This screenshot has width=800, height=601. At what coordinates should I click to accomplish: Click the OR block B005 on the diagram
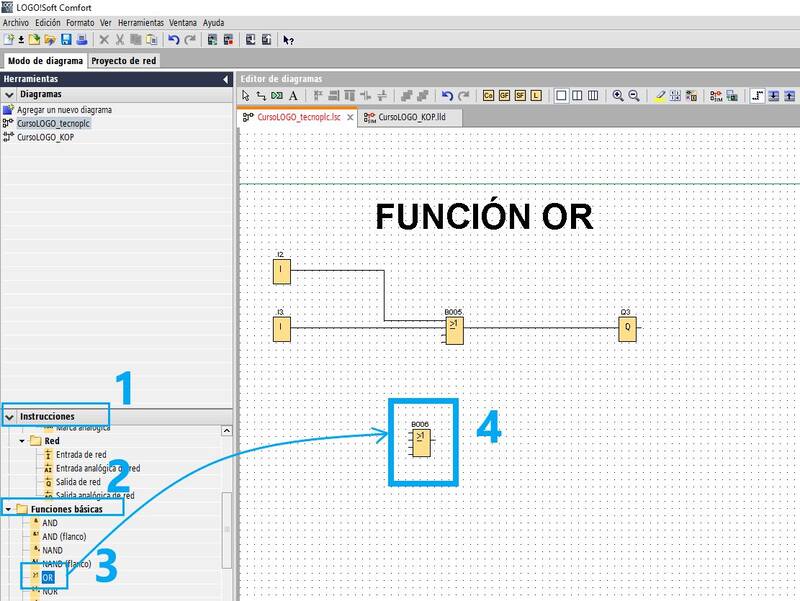(x=454, y=331)
